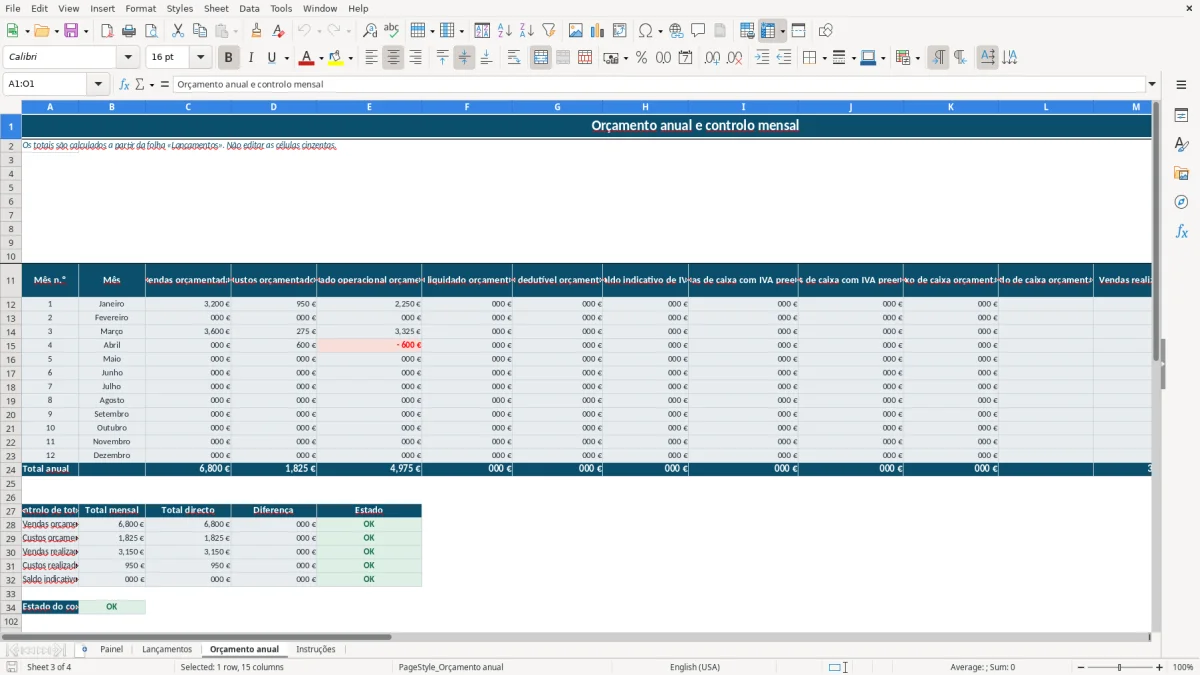This screenshot has width=1200, height=675.
Task: Click zoom out minus button
Action: coord(1081,667)
